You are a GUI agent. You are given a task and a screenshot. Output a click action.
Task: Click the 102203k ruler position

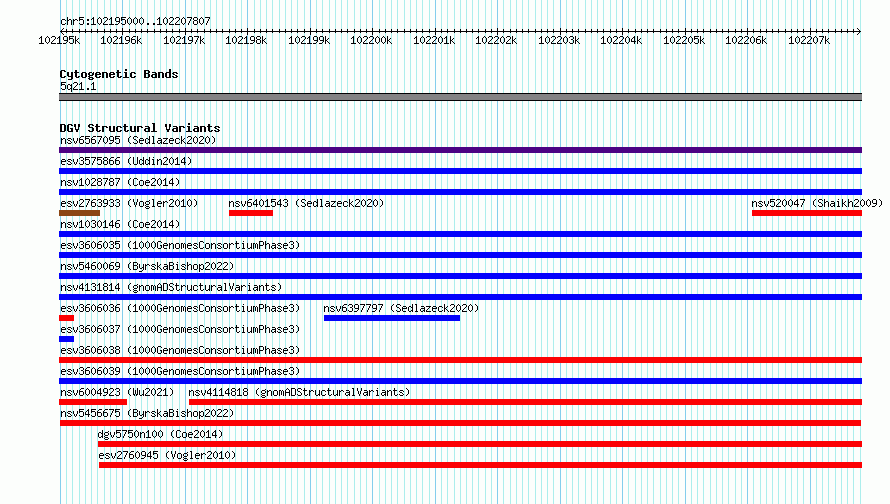click(559, 40)
